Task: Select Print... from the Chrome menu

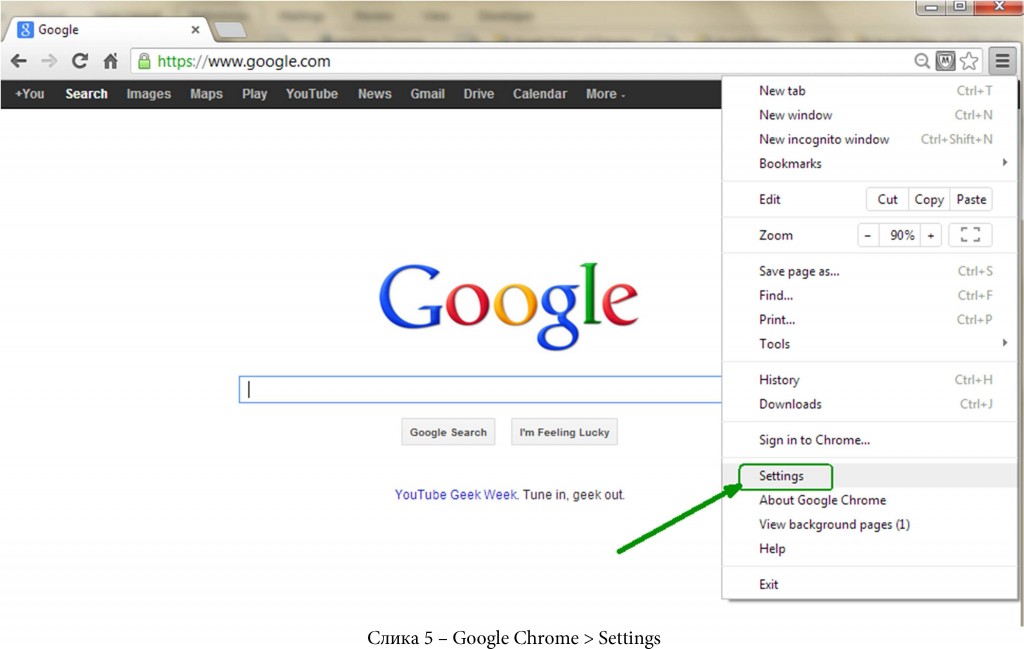Action: [x=870, y=319]
